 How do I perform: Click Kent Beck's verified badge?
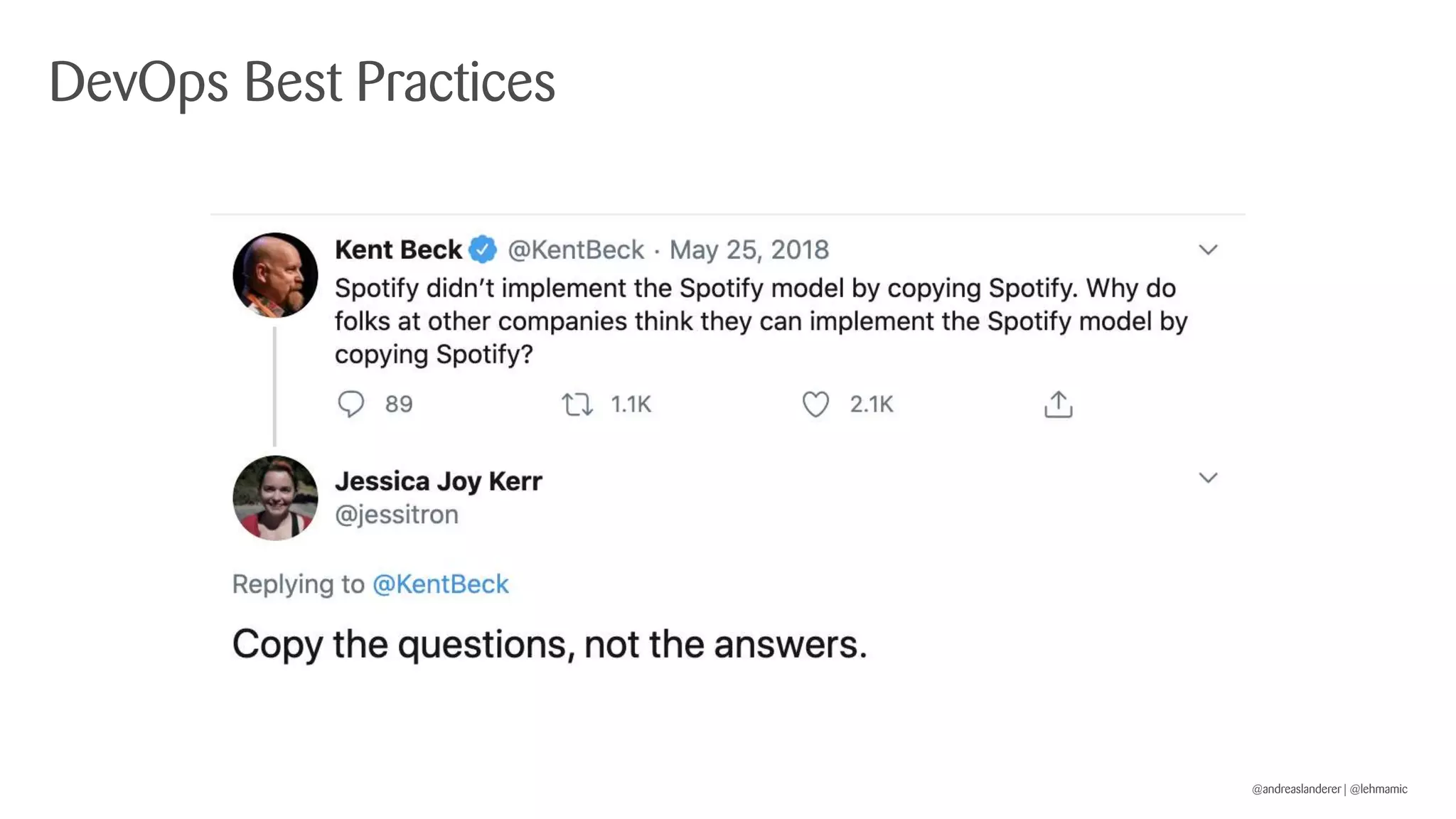[x=483, y=250]
